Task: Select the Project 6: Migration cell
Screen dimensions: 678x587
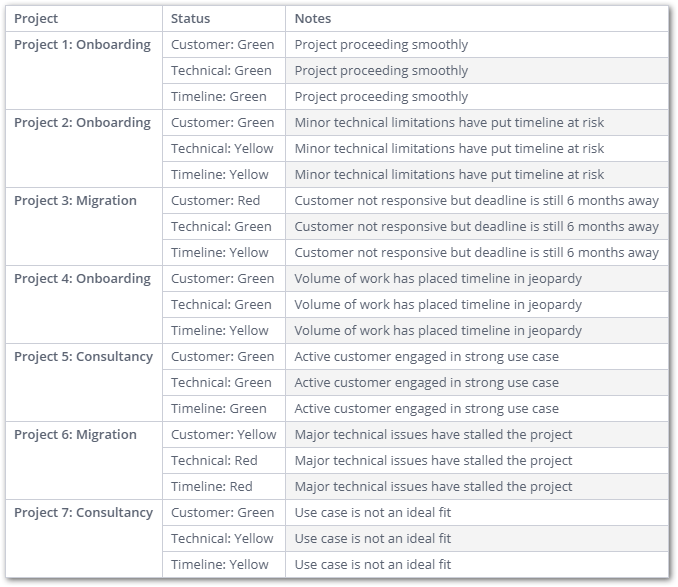Action: click(x=75, y=435)
